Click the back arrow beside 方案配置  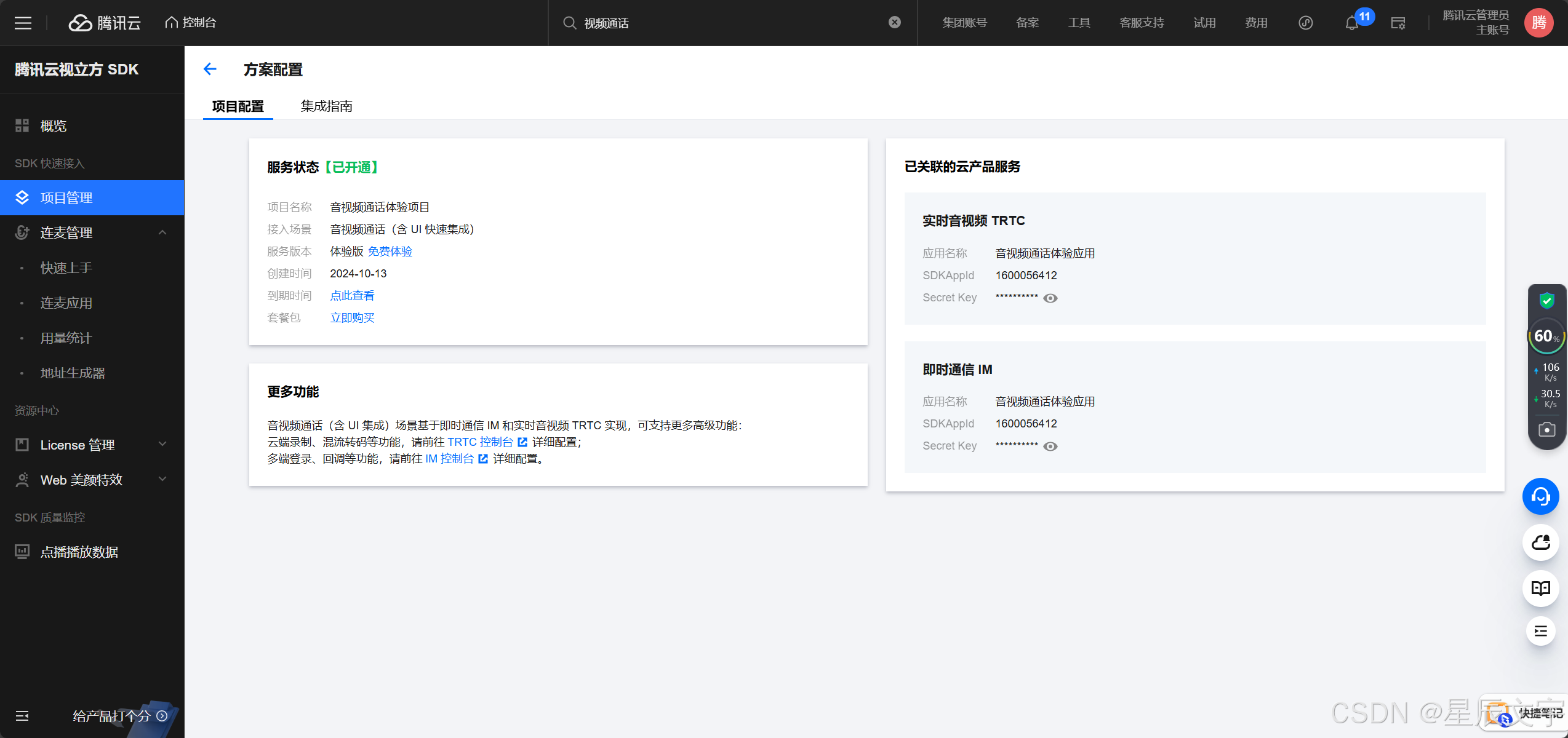[210, 69]
